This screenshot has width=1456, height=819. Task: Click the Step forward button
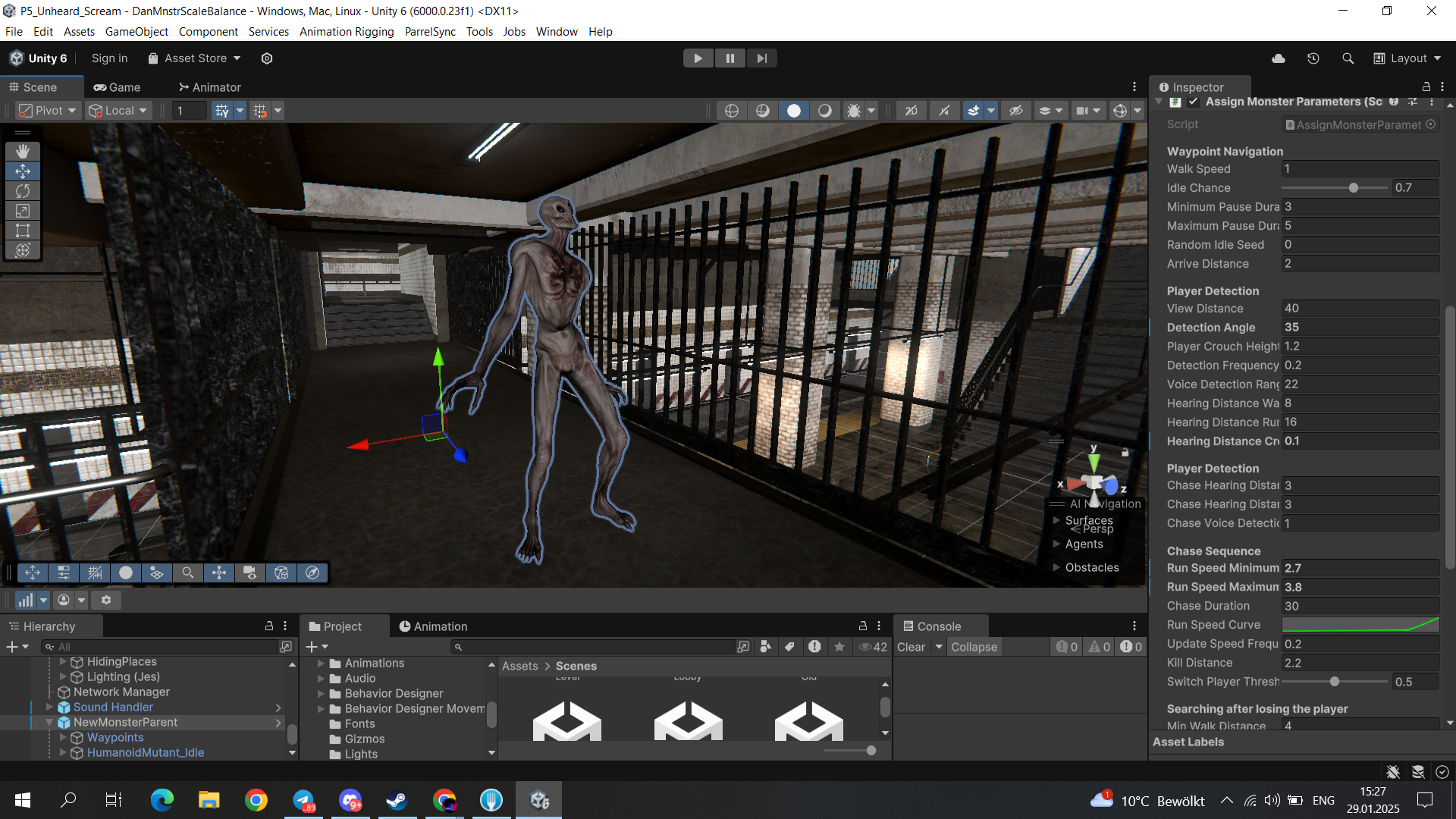click(761, 58)
